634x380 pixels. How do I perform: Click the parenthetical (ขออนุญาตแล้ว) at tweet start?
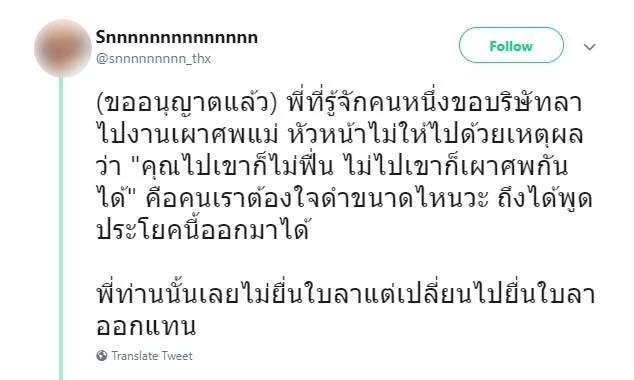(188, 102)
